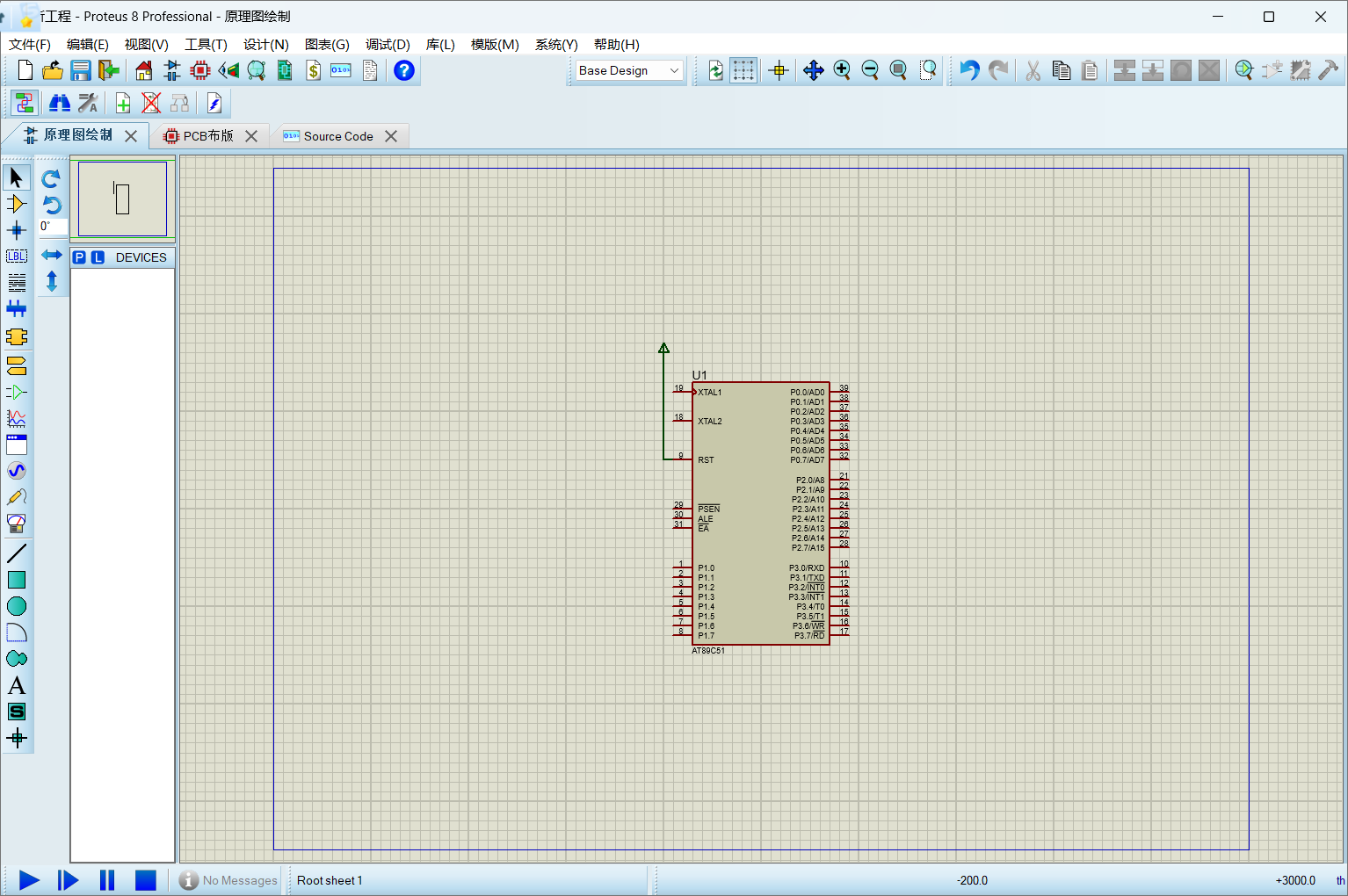Toggle the Y-Mirror vertical flip button
The width and height of the screenshot is (1348, 896).
(52, 281)
